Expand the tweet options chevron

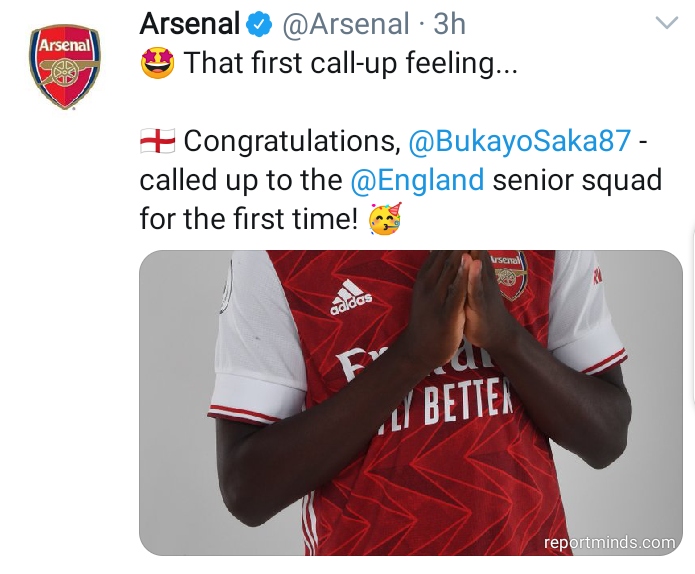click(666, 22)
